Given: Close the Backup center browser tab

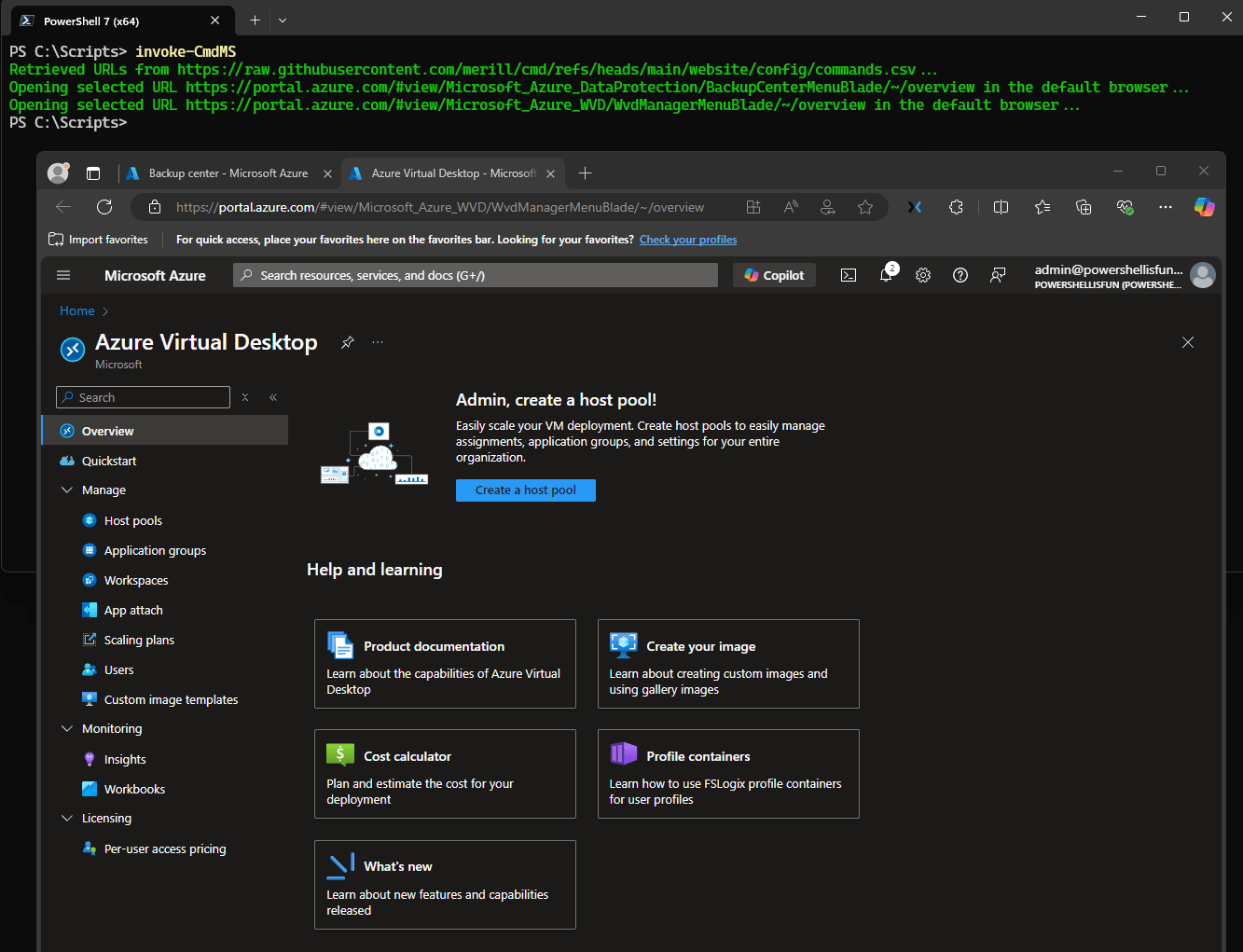Looking at the screenshot, I should click(327, 173).
